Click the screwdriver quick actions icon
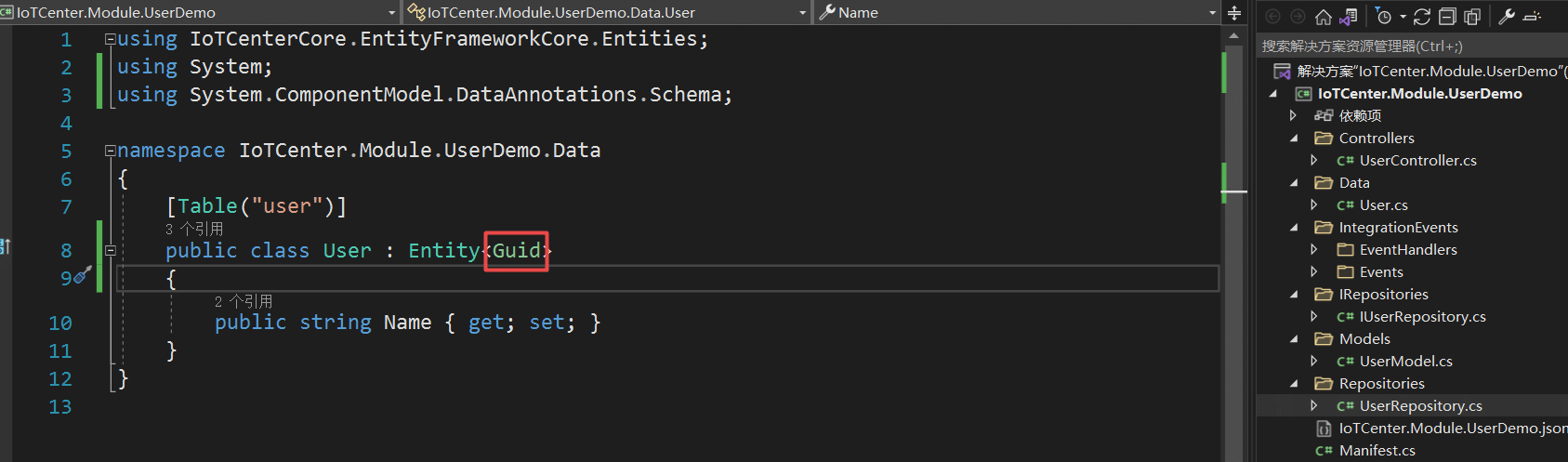The height and width of the screenshot is (462, 1568). (82, 275)
